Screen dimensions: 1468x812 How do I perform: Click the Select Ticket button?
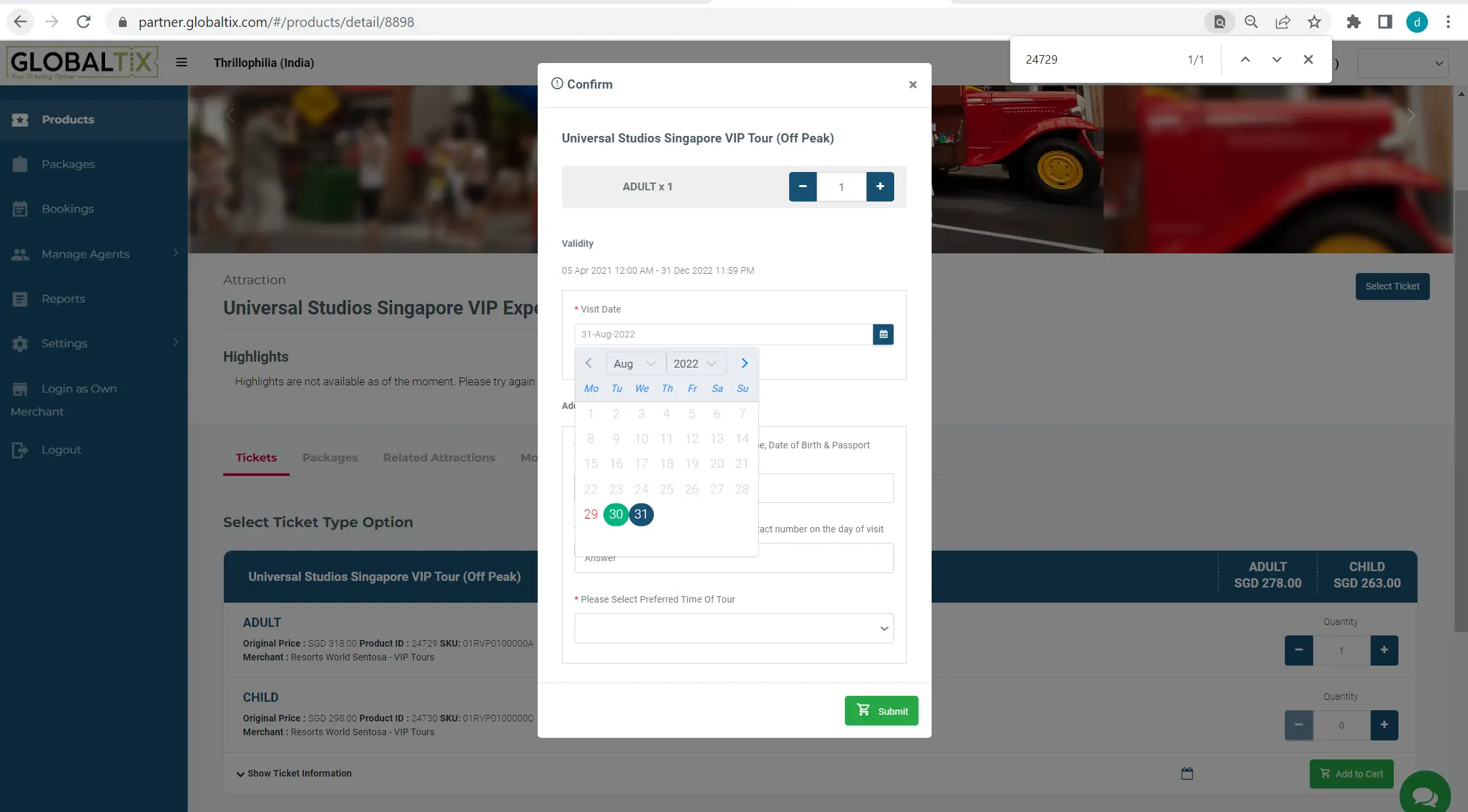1392,286
